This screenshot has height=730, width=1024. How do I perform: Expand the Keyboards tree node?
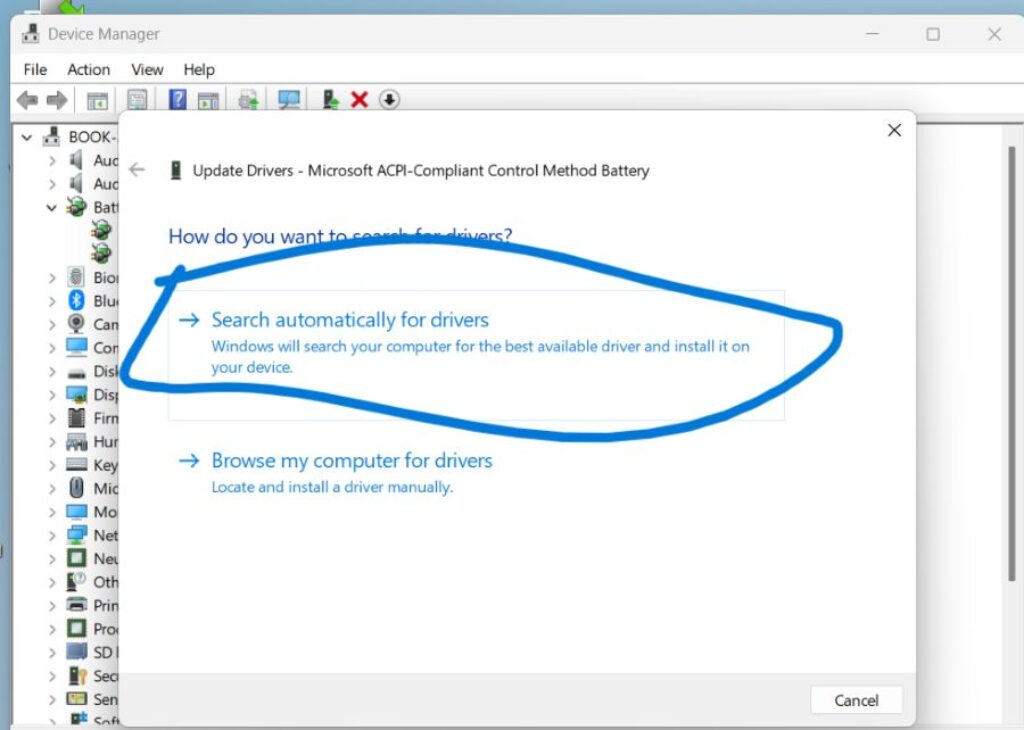[x=52, y=465]
